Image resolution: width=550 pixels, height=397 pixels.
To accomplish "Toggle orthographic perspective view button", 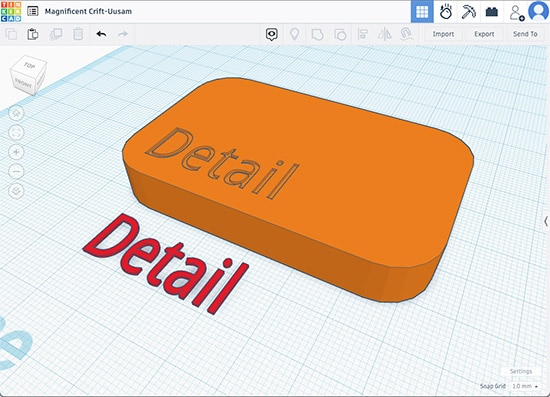I will pos(16,191).
